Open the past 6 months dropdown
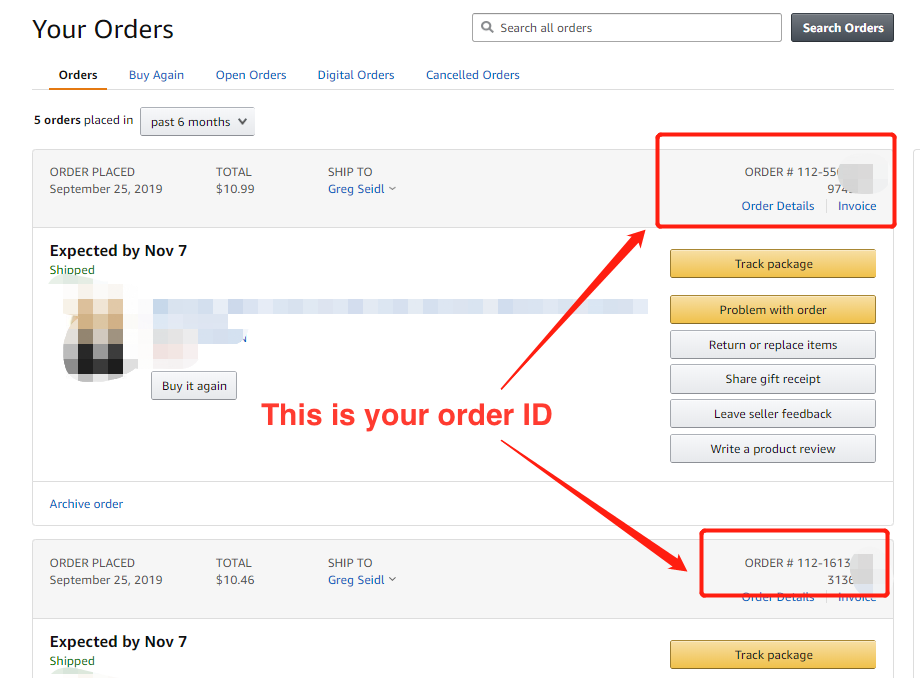 tap(197, 121)
